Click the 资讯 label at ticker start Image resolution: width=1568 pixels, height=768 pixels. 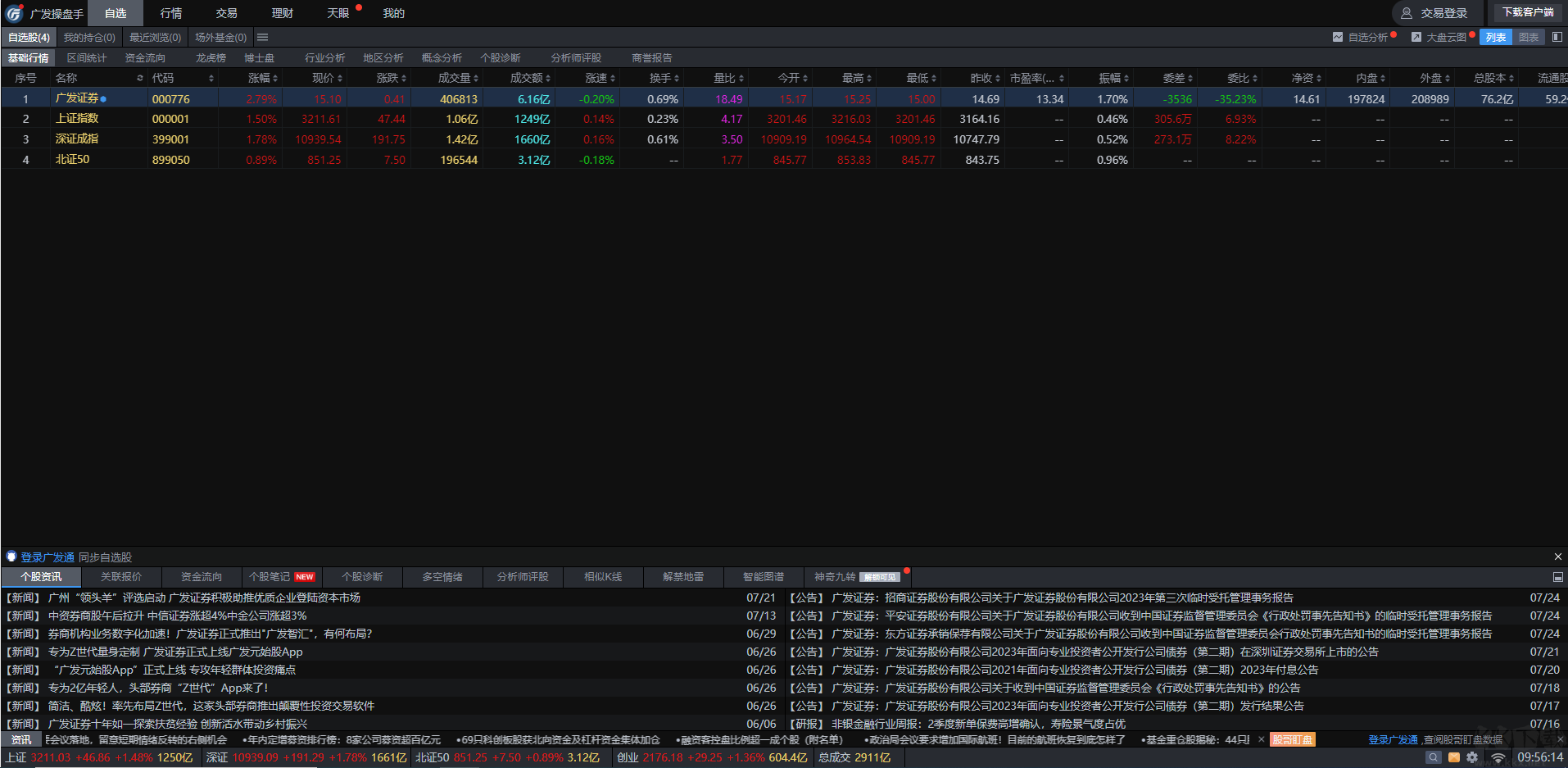(x=21, y=739)
